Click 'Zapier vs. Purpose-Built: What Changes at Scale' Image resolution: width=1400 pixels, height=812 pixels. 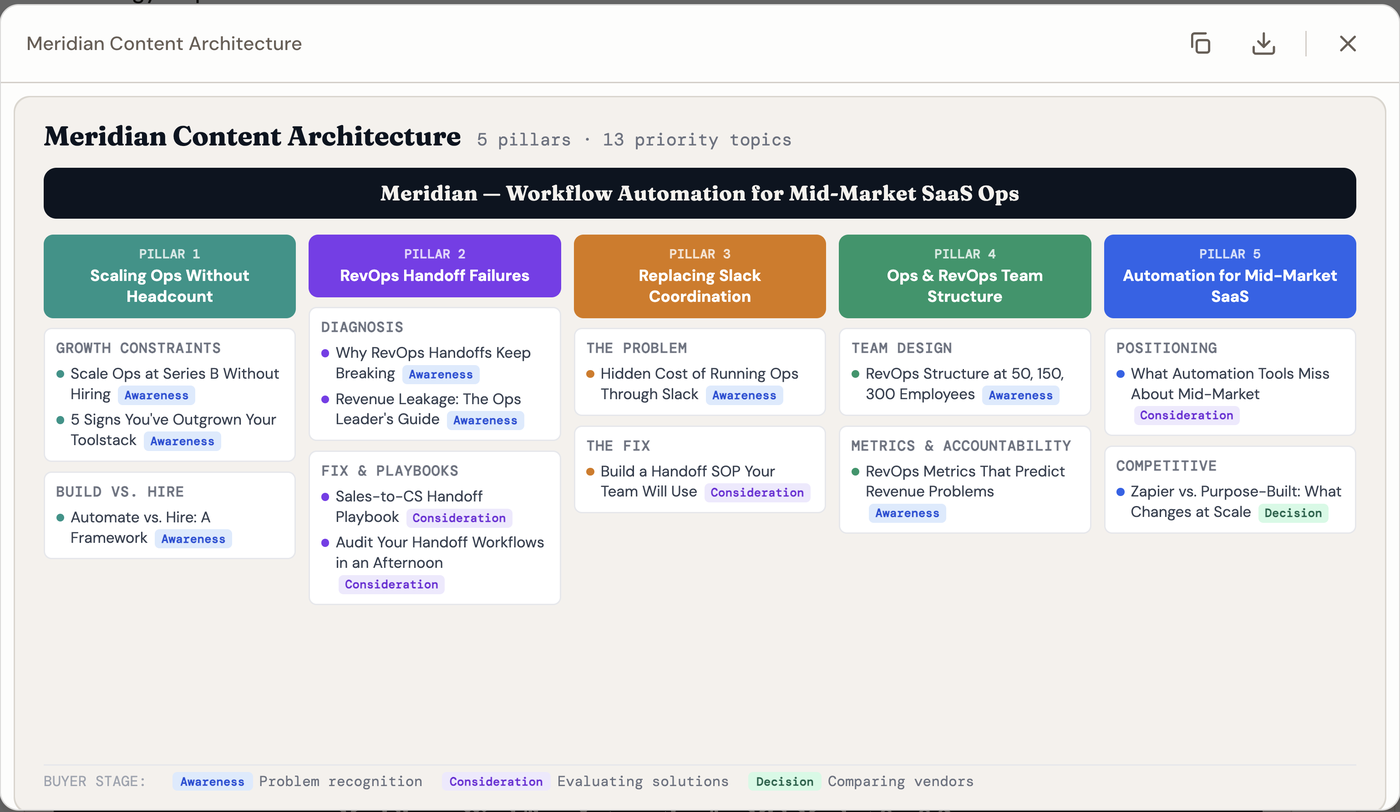point(1236,502)
